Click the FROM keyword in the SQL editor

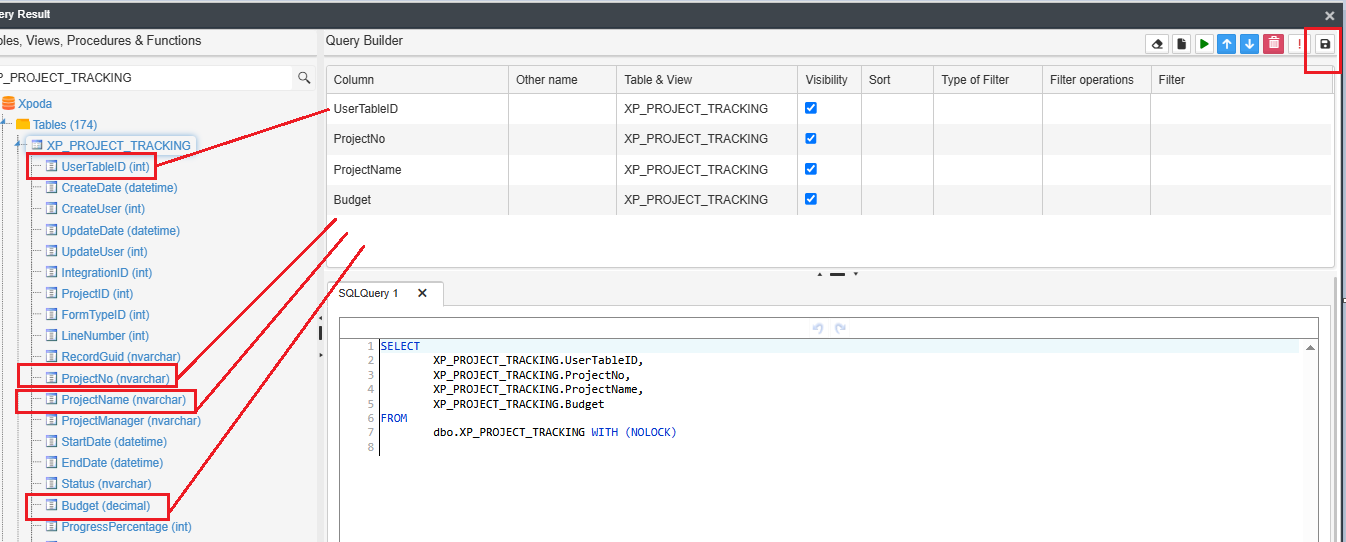tap(394, 418)
